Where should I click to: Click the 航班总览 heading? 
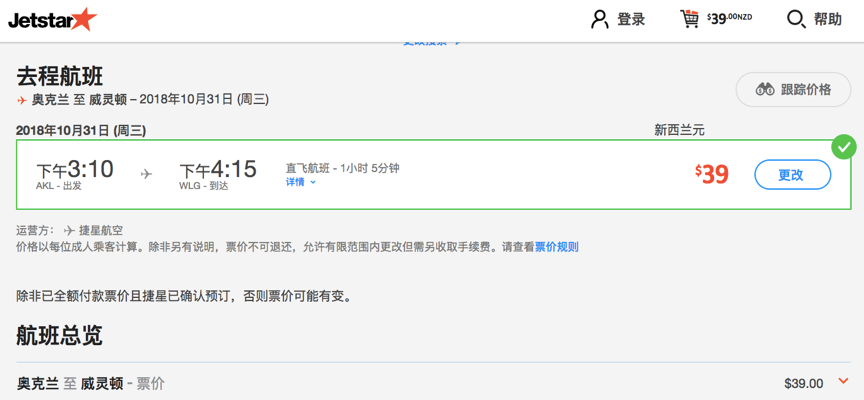[60, 335]
